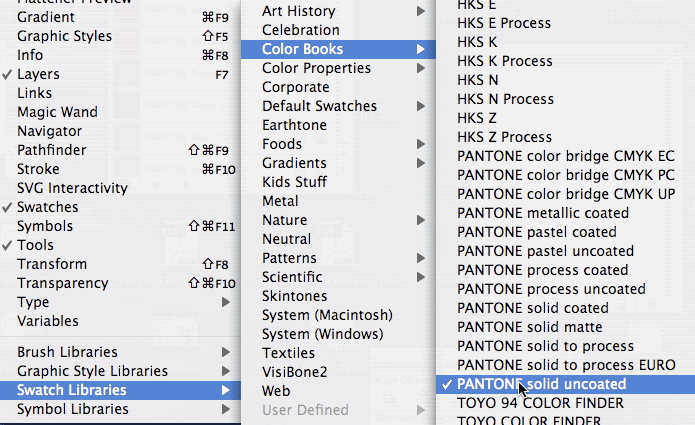Expand the Brush Libraries submenu
Viewport: 695px width, 425px height.
120,352
